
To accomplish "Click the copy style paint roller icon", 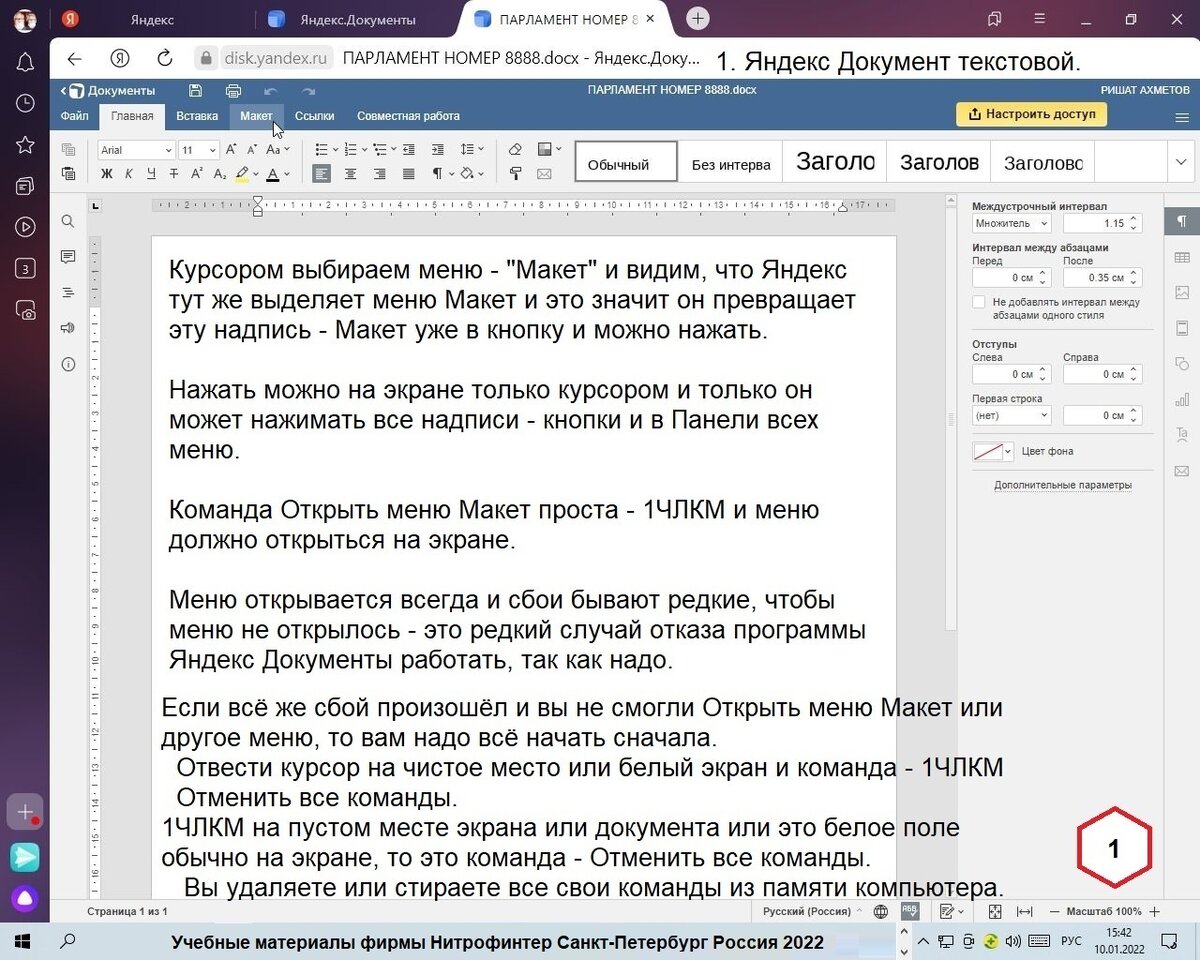I will coord(515,174).
